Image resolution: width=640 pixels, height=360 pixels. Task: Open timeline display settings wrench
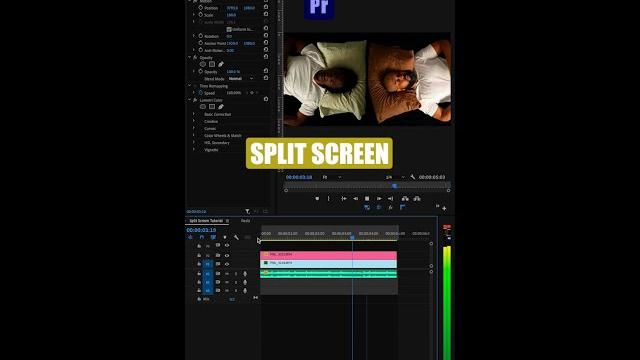point(236,237)
